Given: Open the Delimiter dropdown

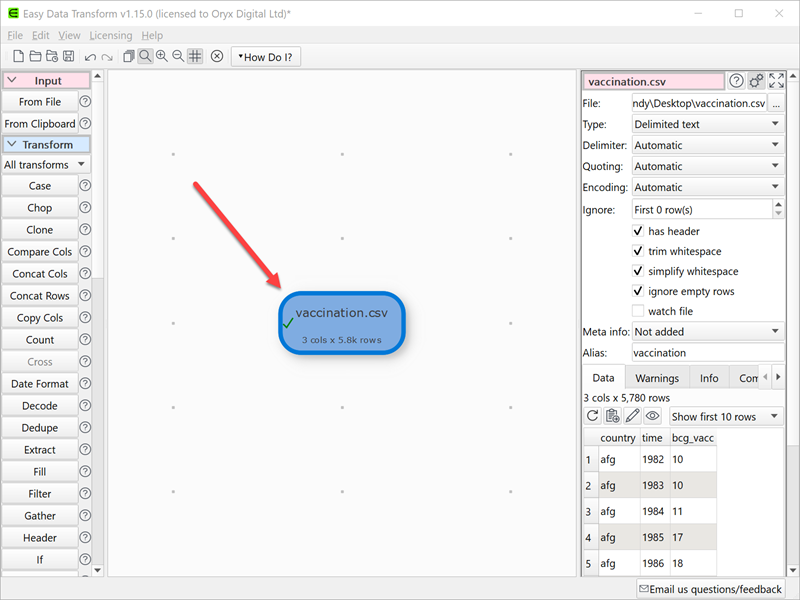Looking at the screenshot, I should pos(707,145).
